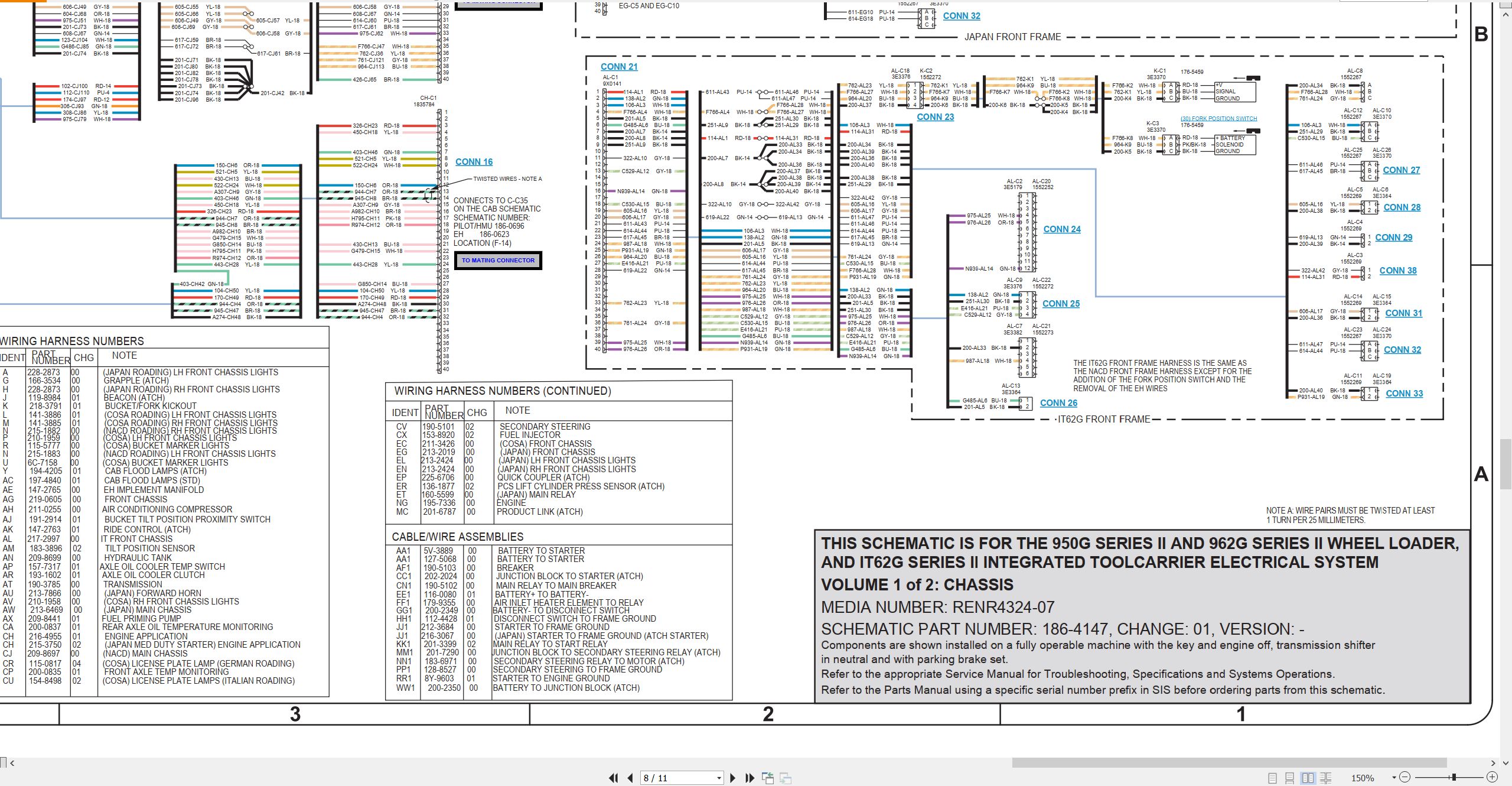Click the 150% zoom value

pyautogui.click(x=1363, y=778)
